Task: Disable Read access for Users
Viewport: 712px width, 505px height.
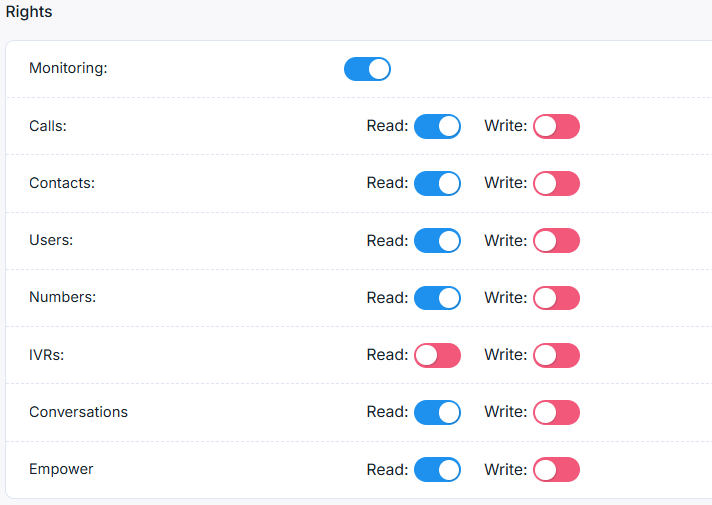Action: [x=437, y=240]
